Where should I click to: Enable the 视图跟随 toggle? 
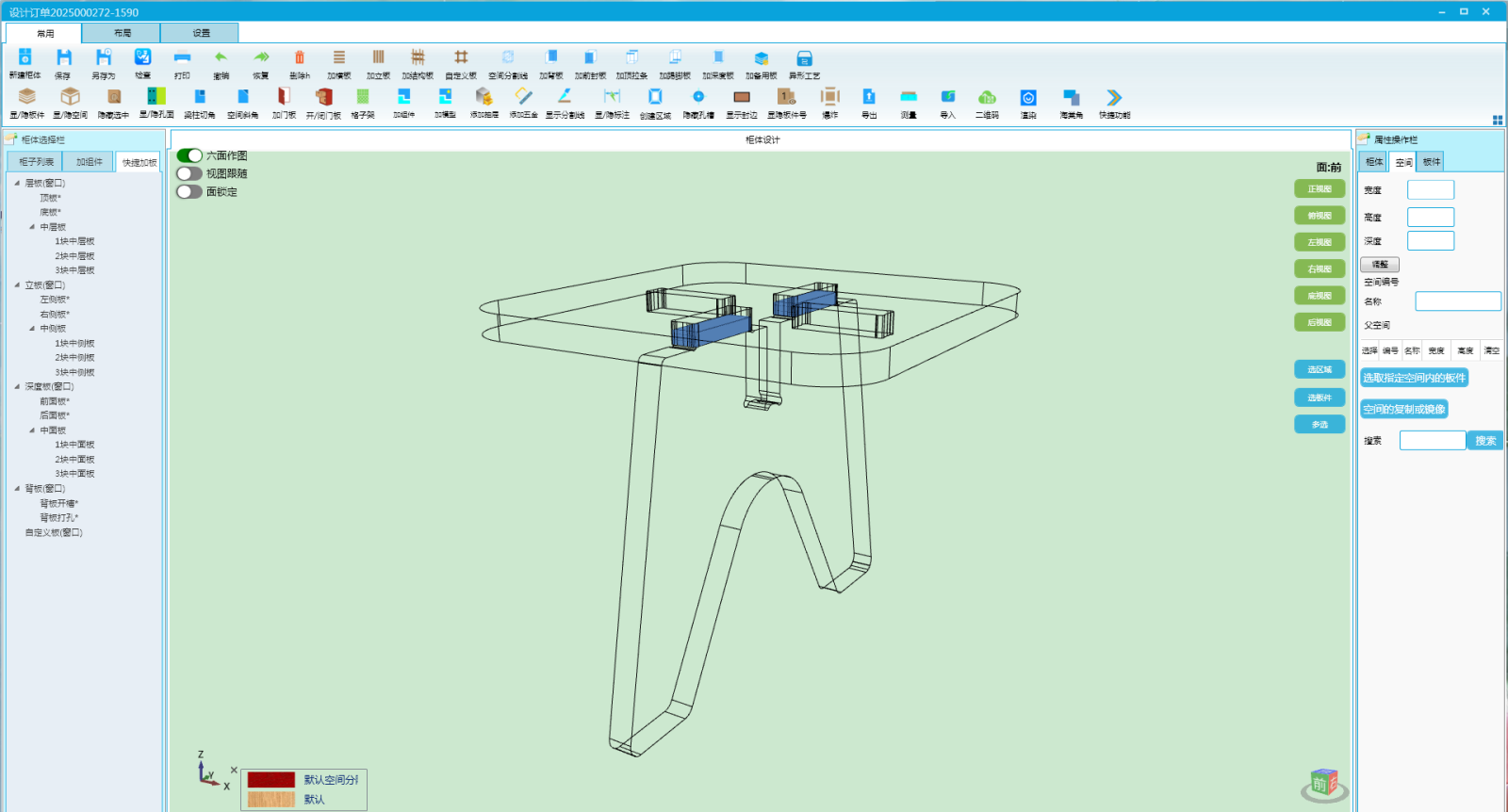tap(189, 173)
